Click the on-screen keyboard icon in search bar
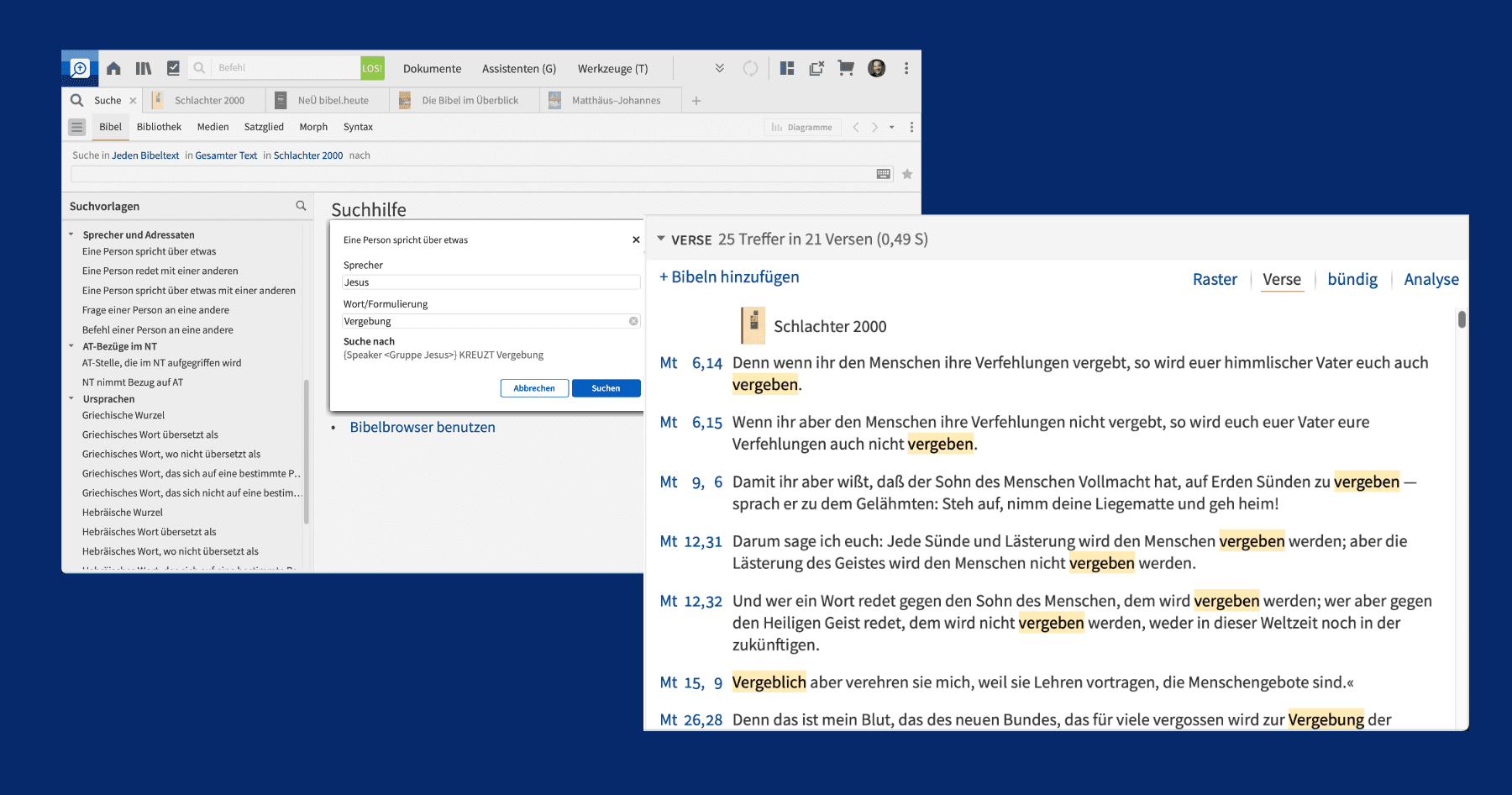This screenshot has height=795, width=1512. pyautogui.click(x=883, y=174)
